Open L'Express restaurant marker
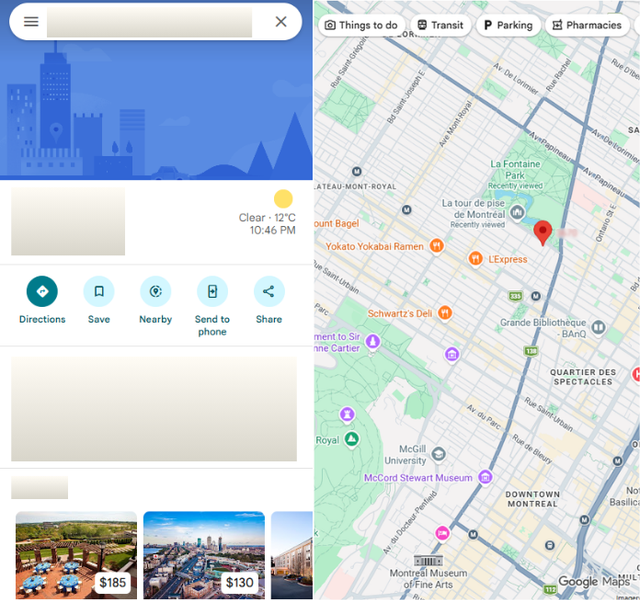This screenshot has width=640, height=600. (475, 259)
